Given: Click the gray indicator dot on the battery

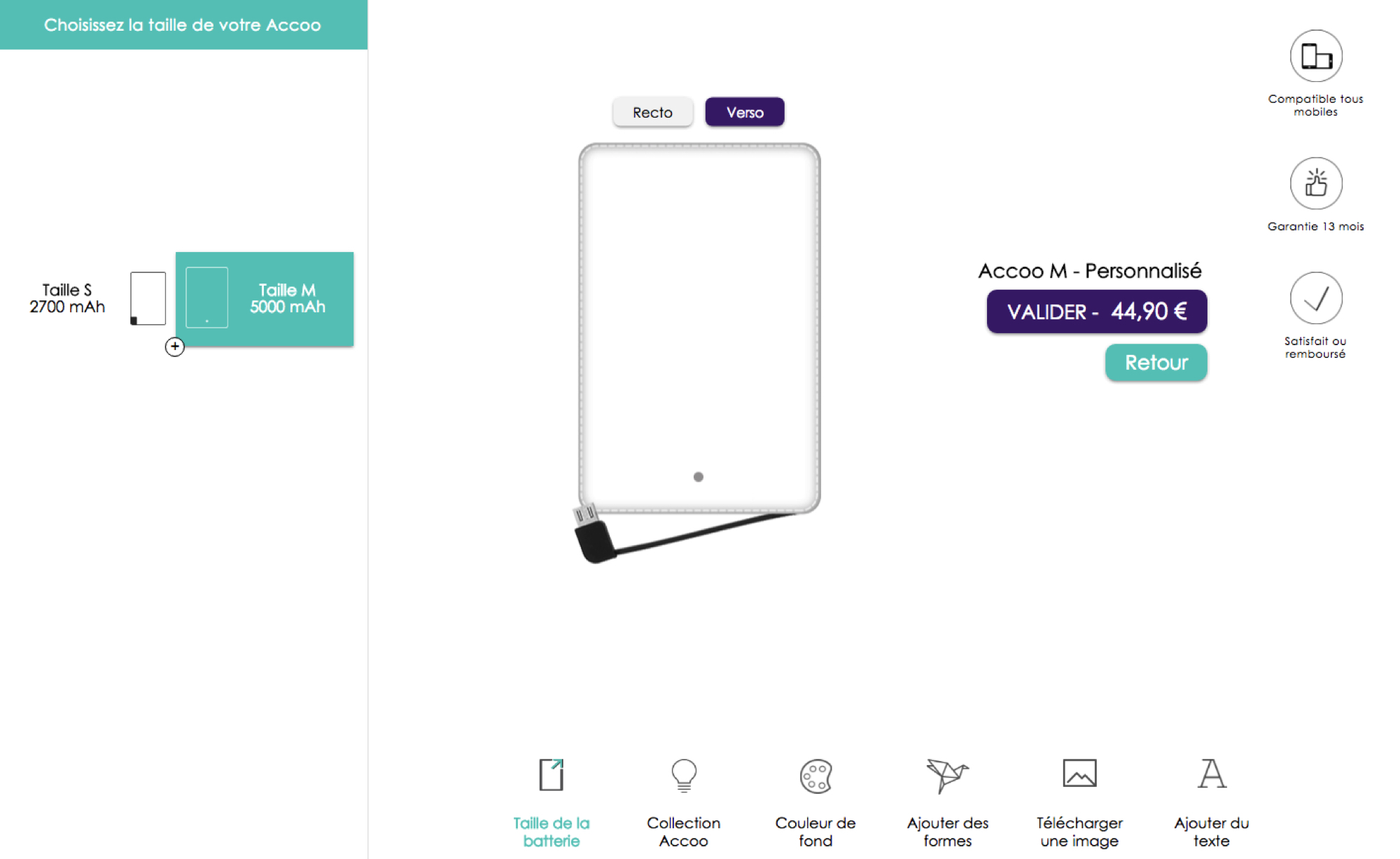Looking at the screenshot, I should point(699,477).
